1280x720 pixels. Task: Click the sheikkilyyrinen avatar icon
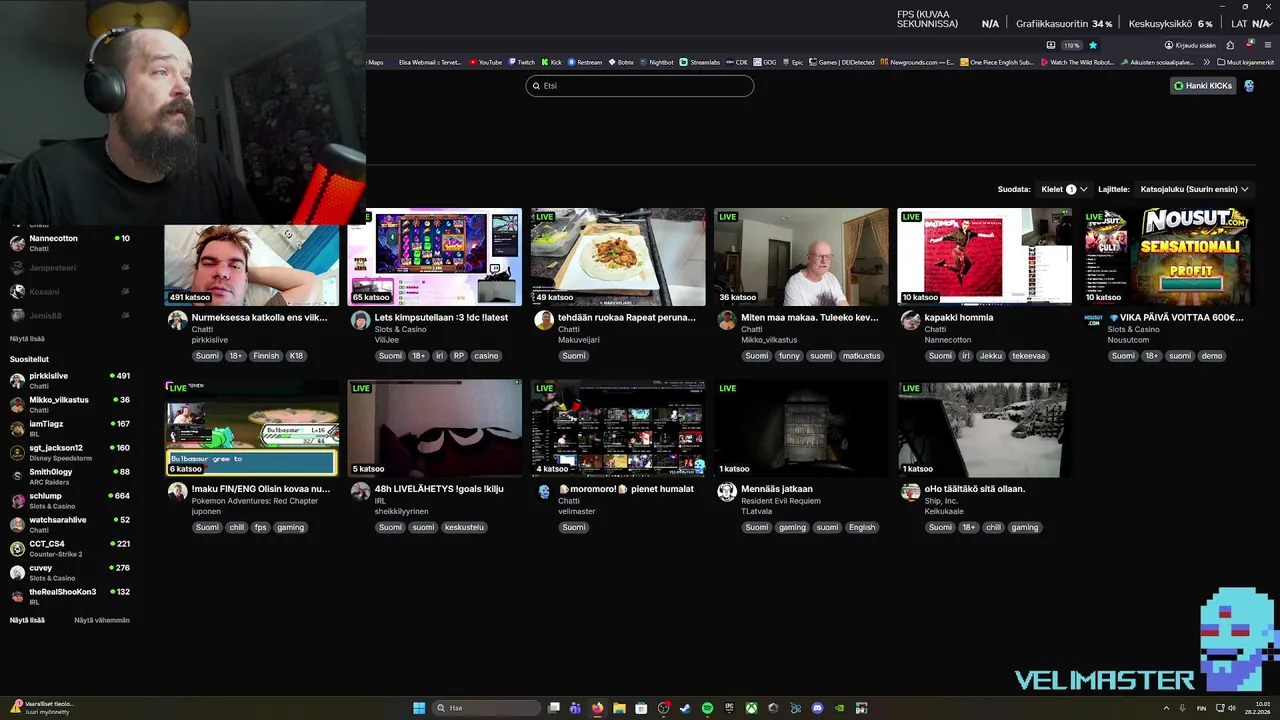360,492
